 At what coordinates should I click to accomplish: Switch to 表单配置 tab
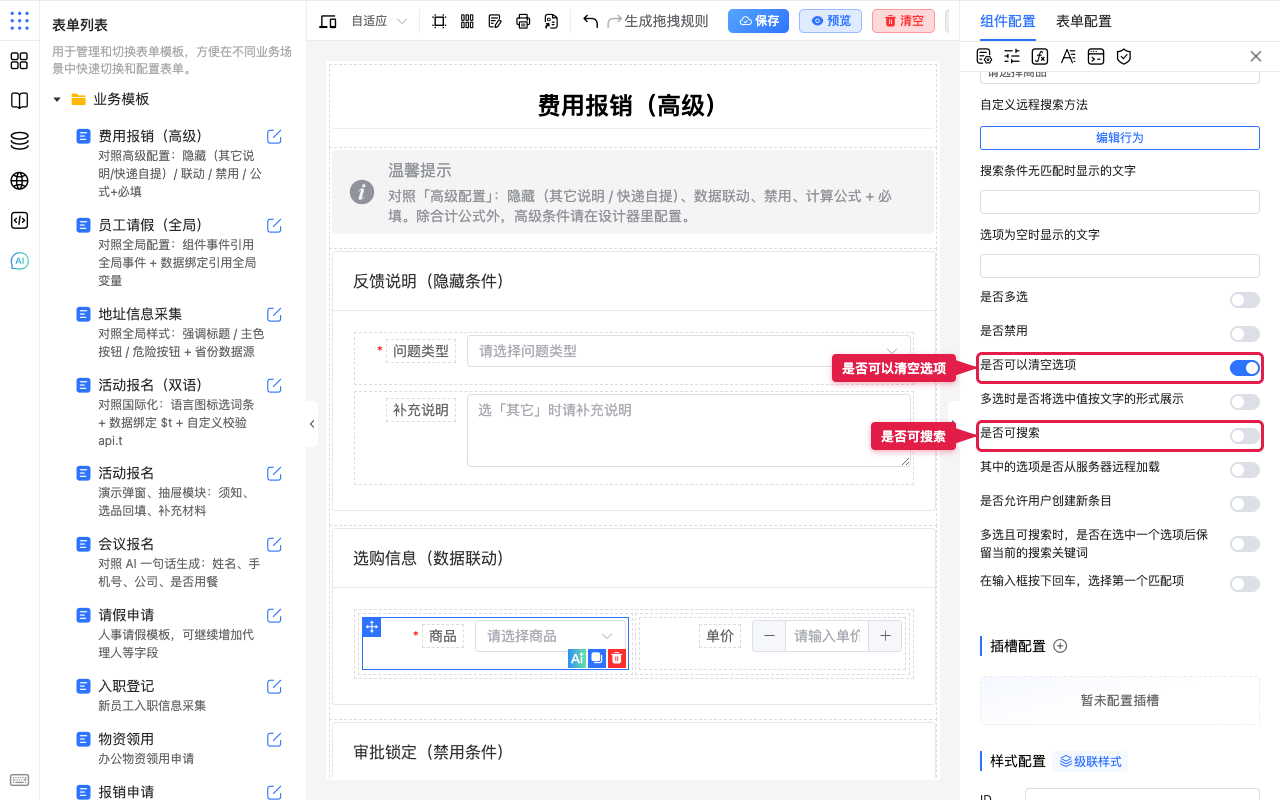(x=1083, y=21)
